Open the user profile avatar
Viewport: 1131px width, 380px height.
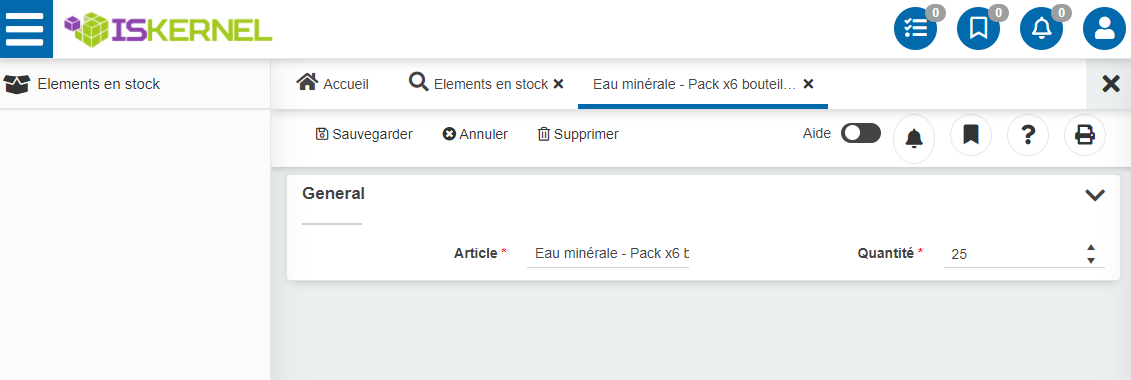click(1104, 29)
